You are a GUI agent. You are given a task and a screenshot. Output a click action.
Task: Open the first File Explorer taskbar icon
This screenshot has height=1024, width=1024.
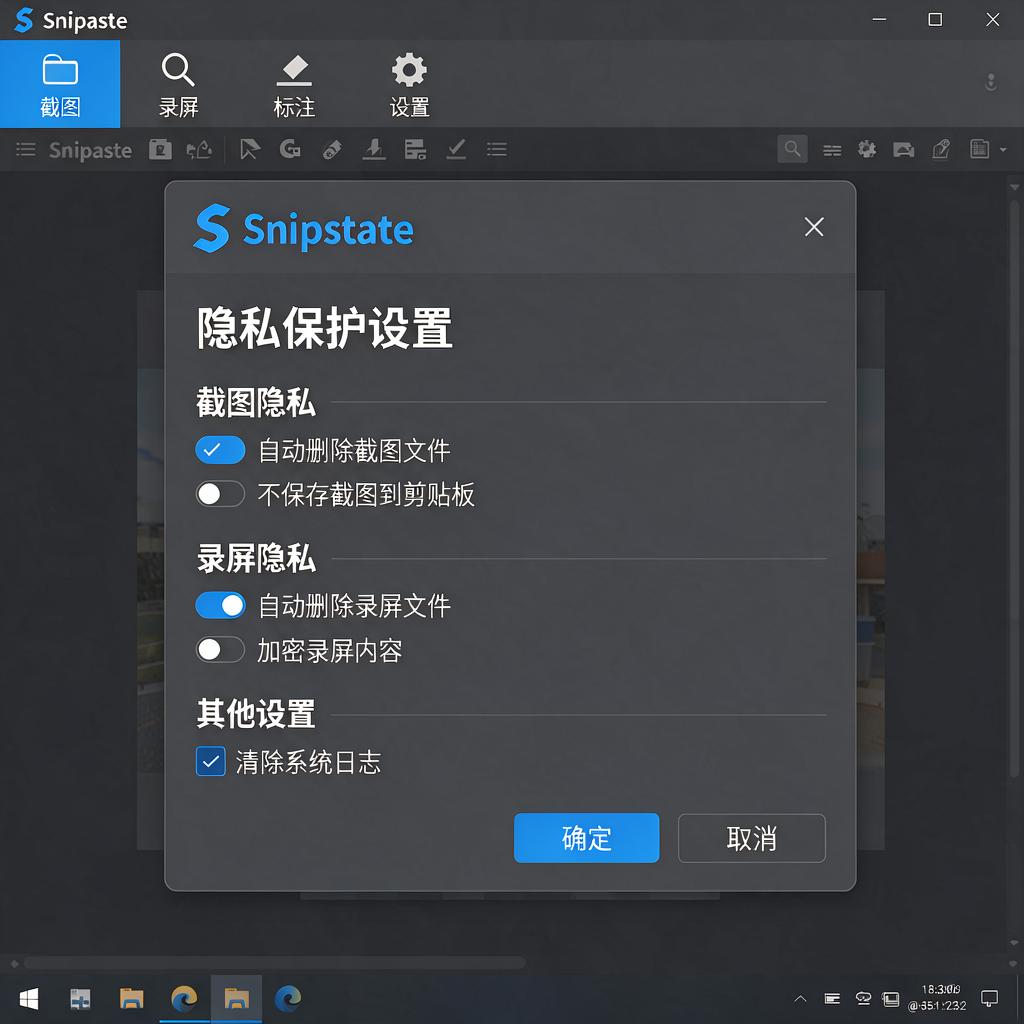click(x=131, y=999)
